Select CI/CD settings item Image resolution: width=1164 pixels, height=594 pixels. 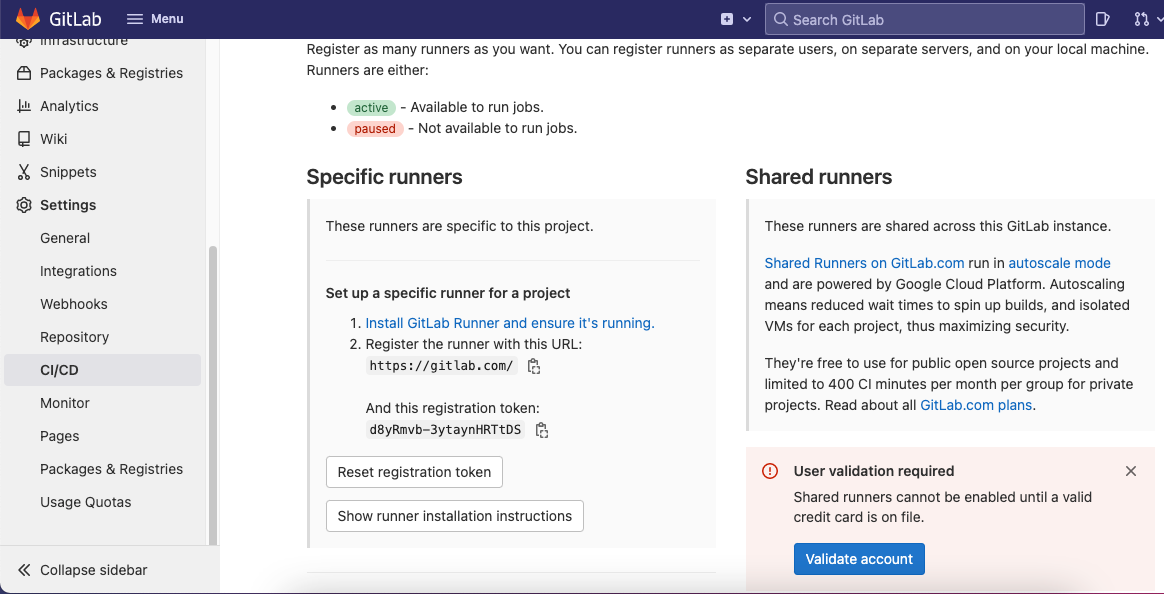(104, 370)
